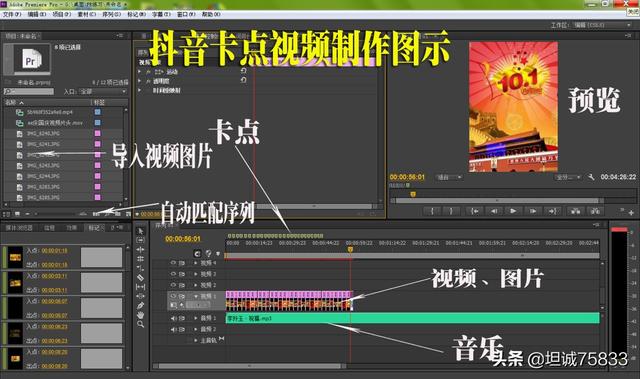
Task: Expand the master audio track (主音轨)
Action: [196, 340]
